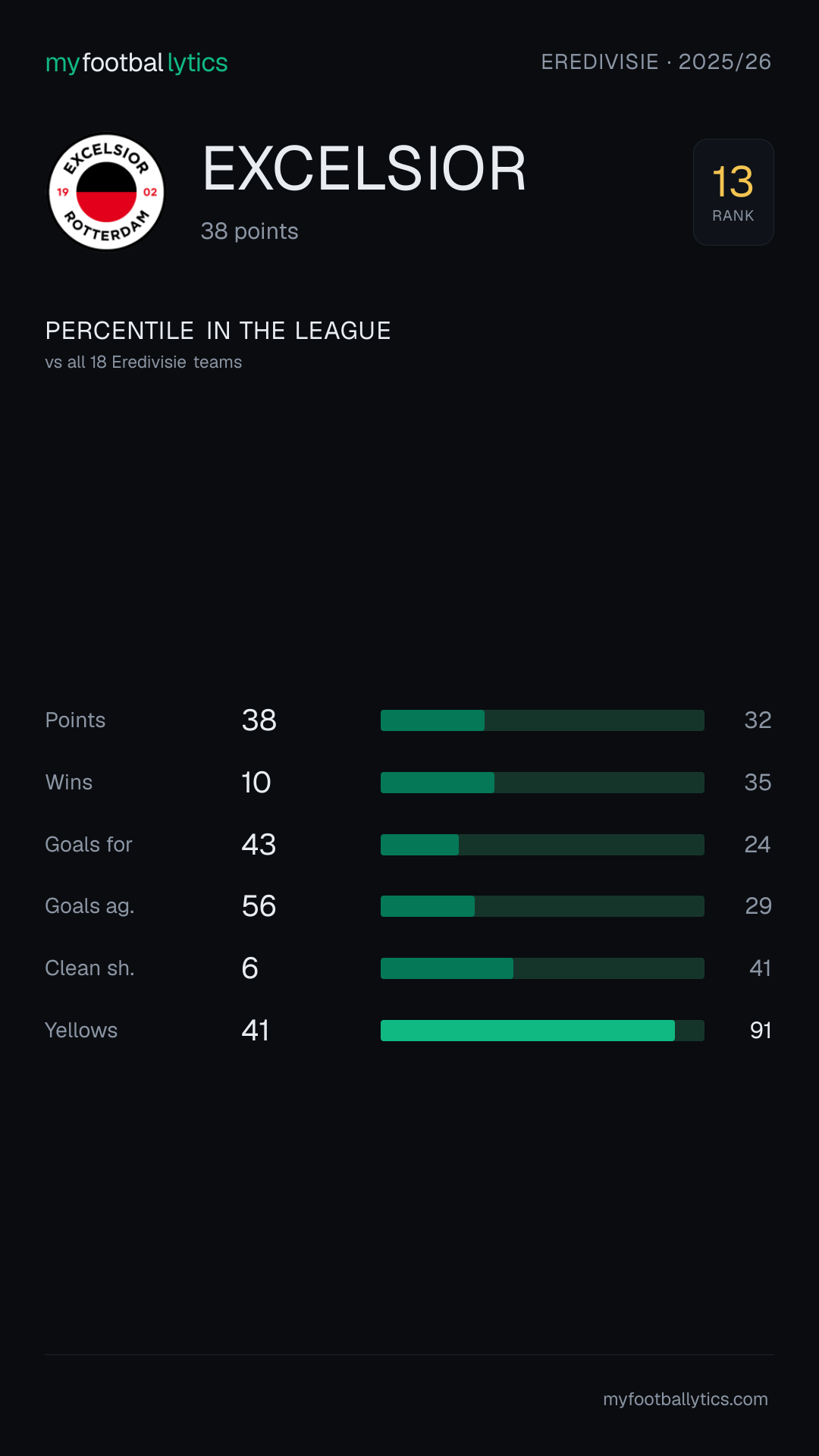819x1456 pixels.
Task: Select the 38 points subtitle
Action: 249,231
